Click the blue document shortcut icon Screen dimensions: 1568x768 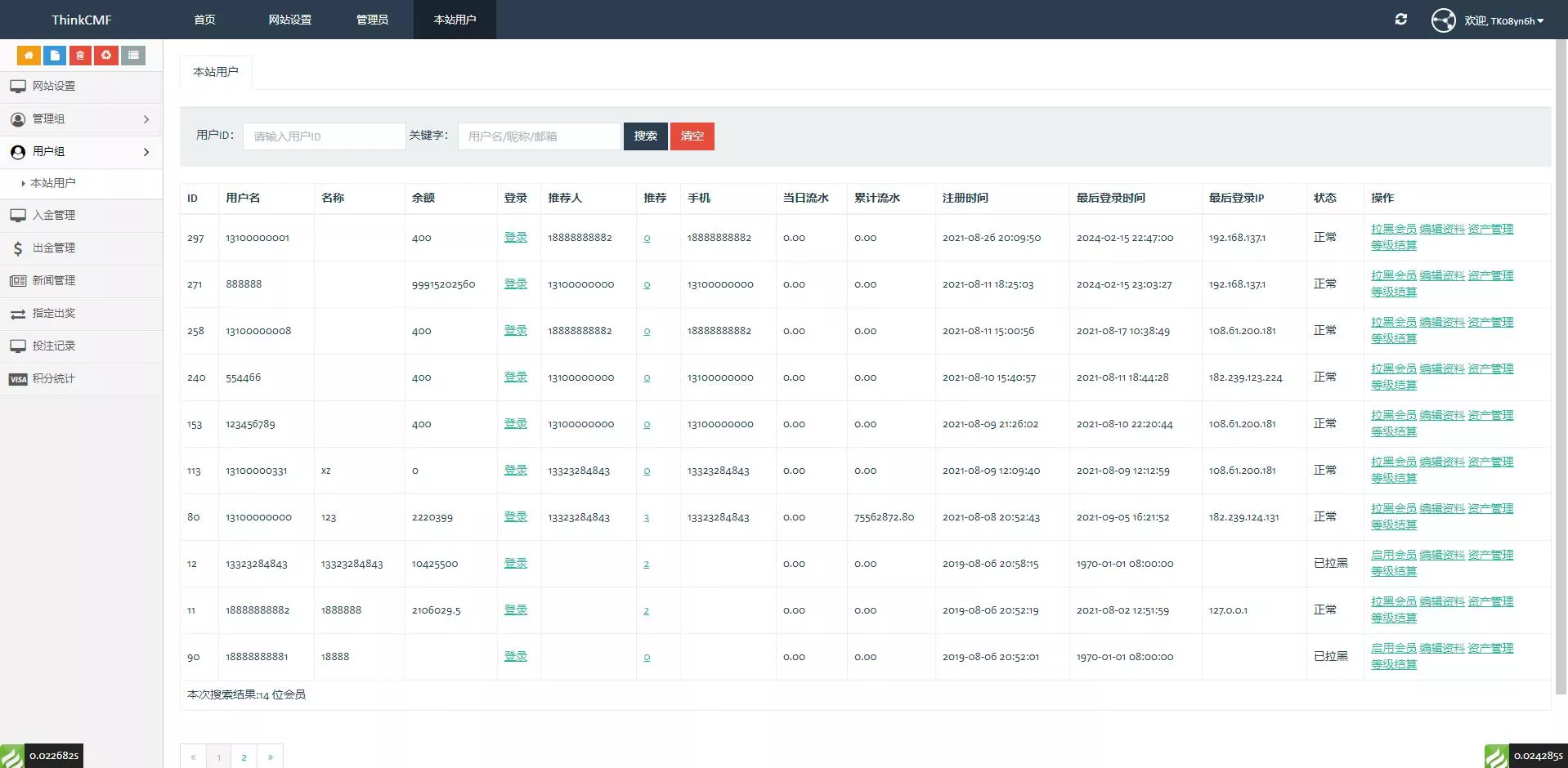tap(55, 56)
